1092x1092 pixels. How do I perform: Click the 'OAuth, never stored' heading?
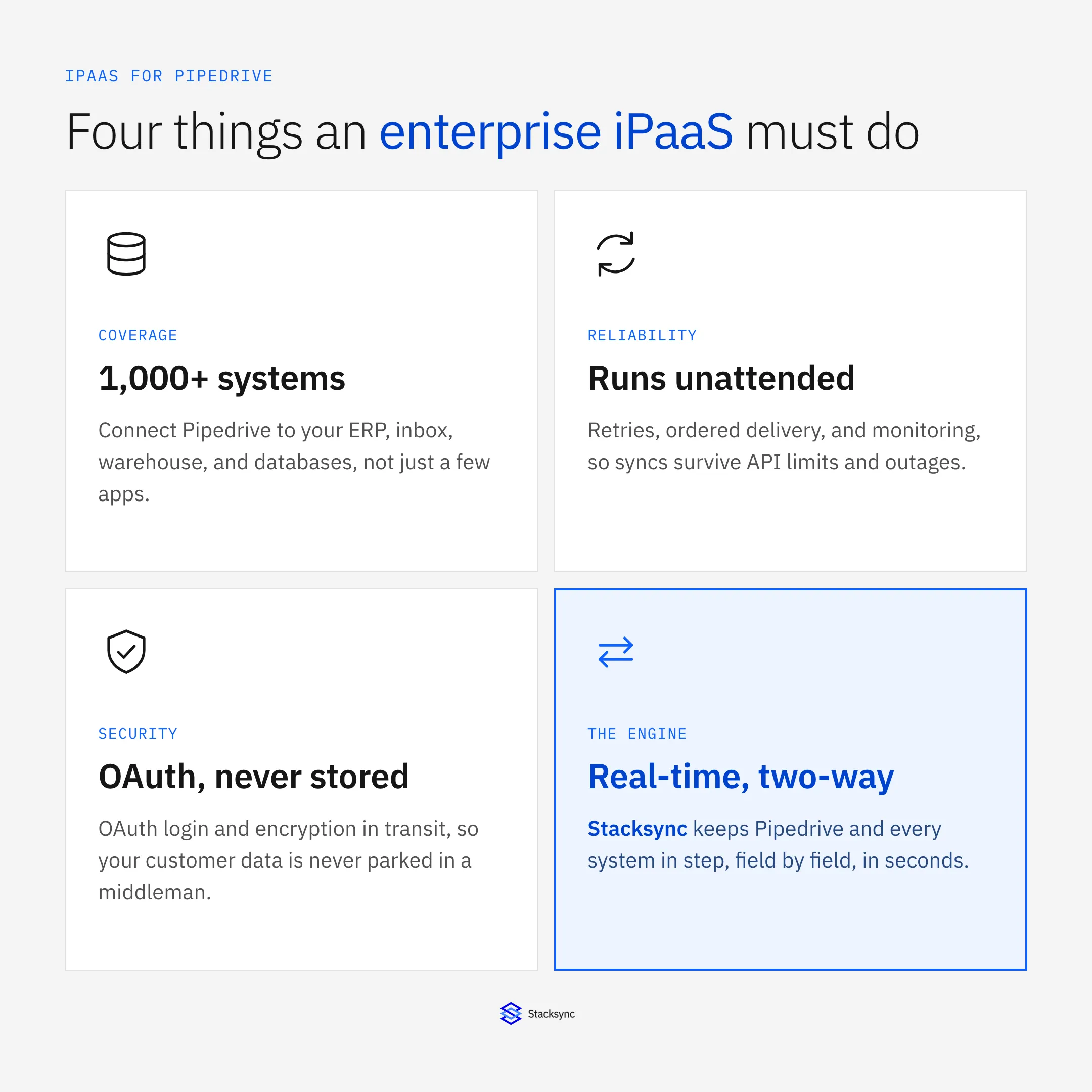[x=253, y=777]
